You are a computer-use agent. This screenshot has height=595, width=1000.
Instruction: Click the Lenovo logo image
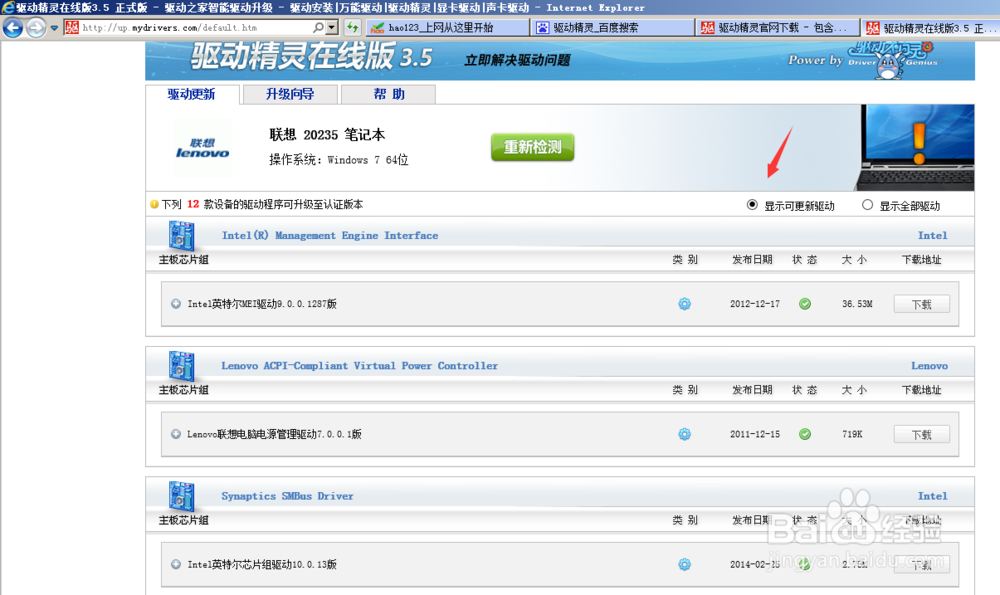point(202,148)
